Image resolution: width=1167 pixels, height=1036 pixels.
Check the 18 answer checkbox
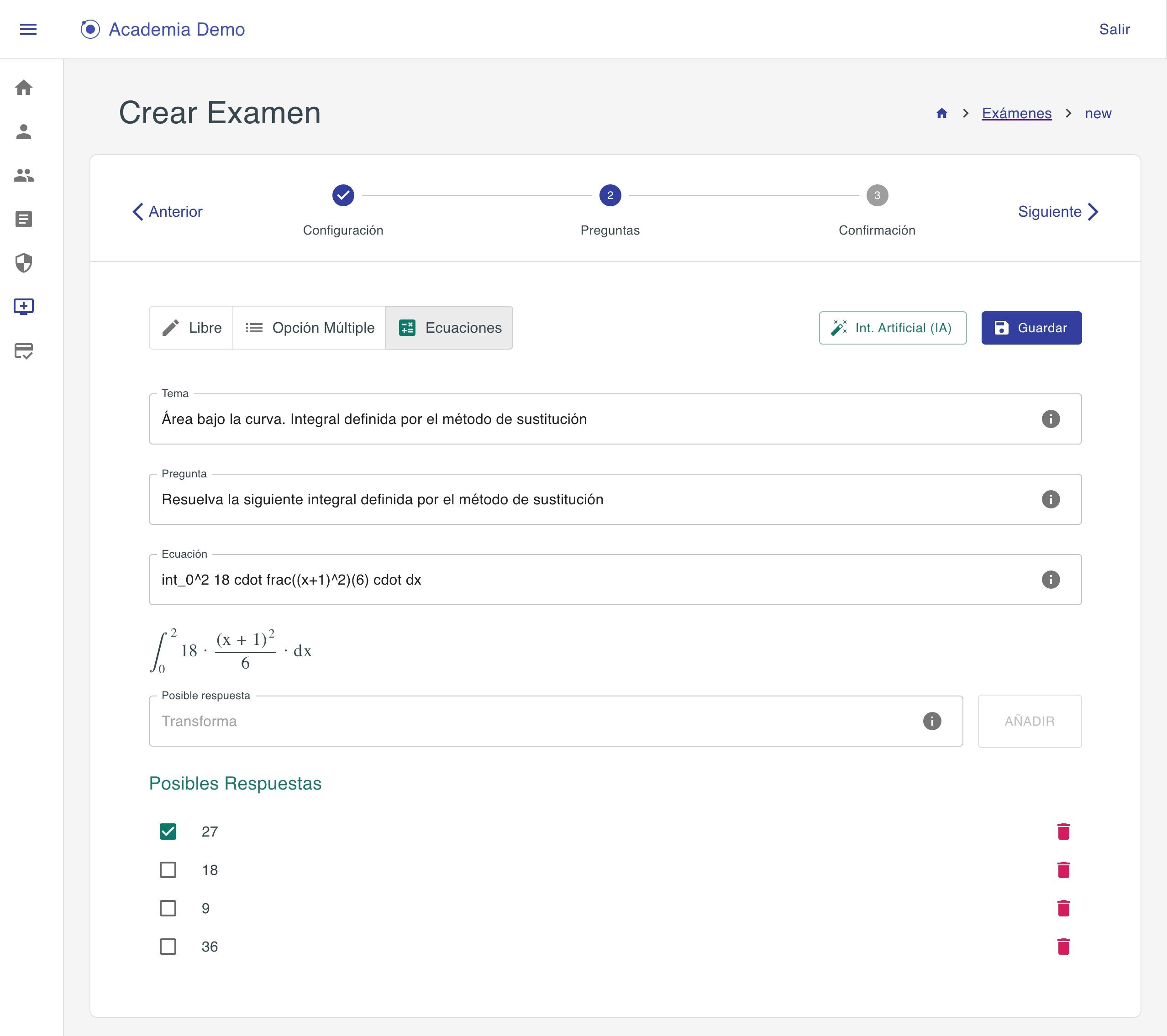tap(168, 870)
